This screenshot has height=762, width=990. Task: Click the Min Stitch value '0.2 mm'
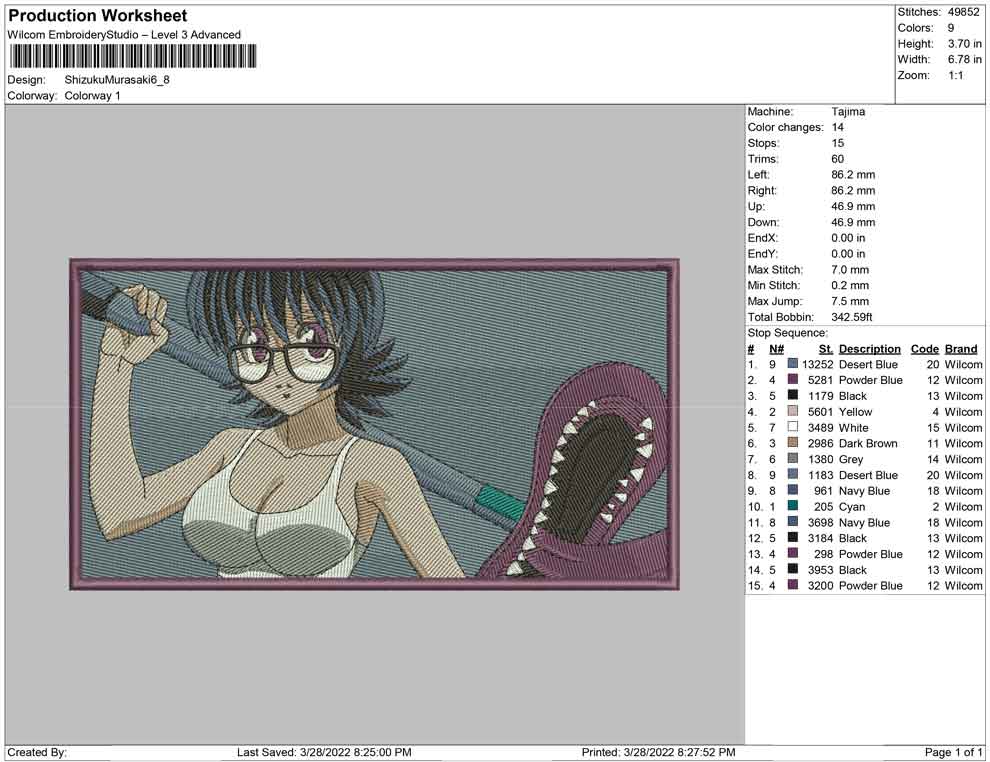(x=850, y=285)
